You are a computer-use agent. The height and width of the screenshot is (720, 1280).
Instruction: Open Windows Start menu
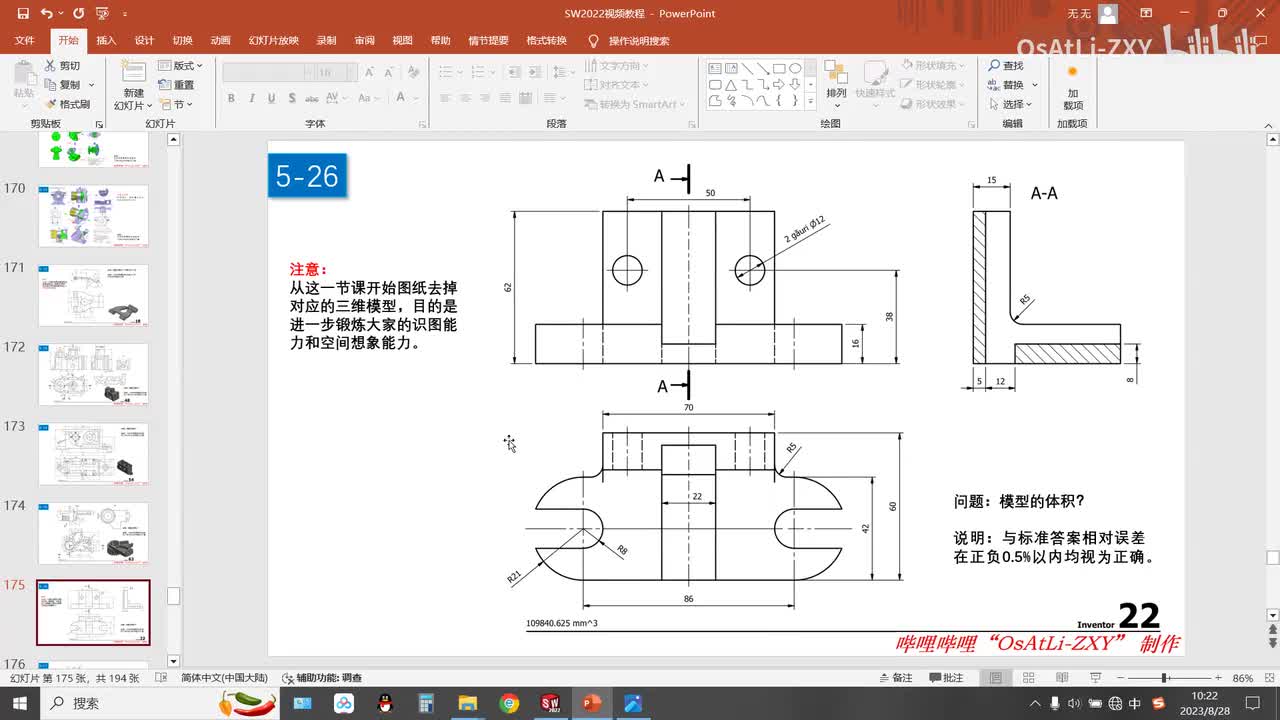[x=19, y=703]
